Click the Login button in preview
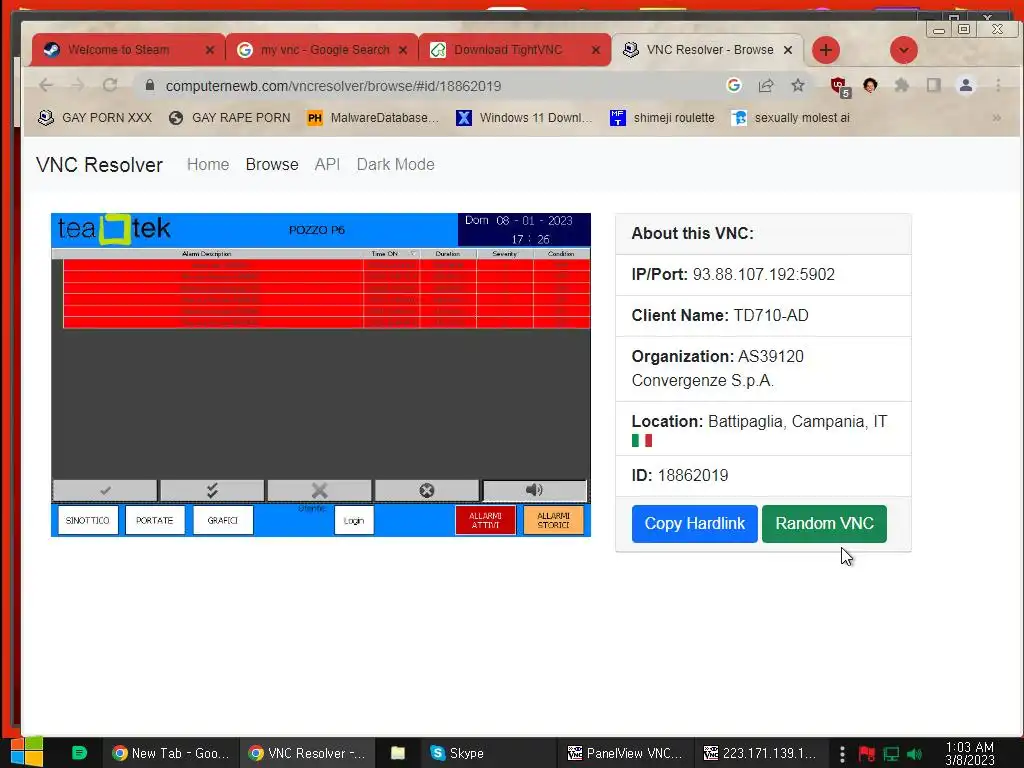Viewport: 1024px width, 768px height. [x=354, y=520]
